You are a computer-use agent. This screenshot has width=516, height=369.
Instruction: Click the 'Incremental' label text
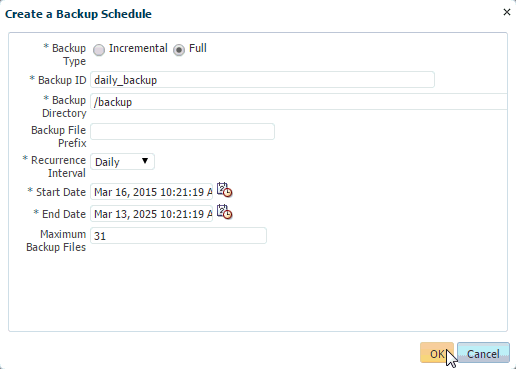coord(138,48)
